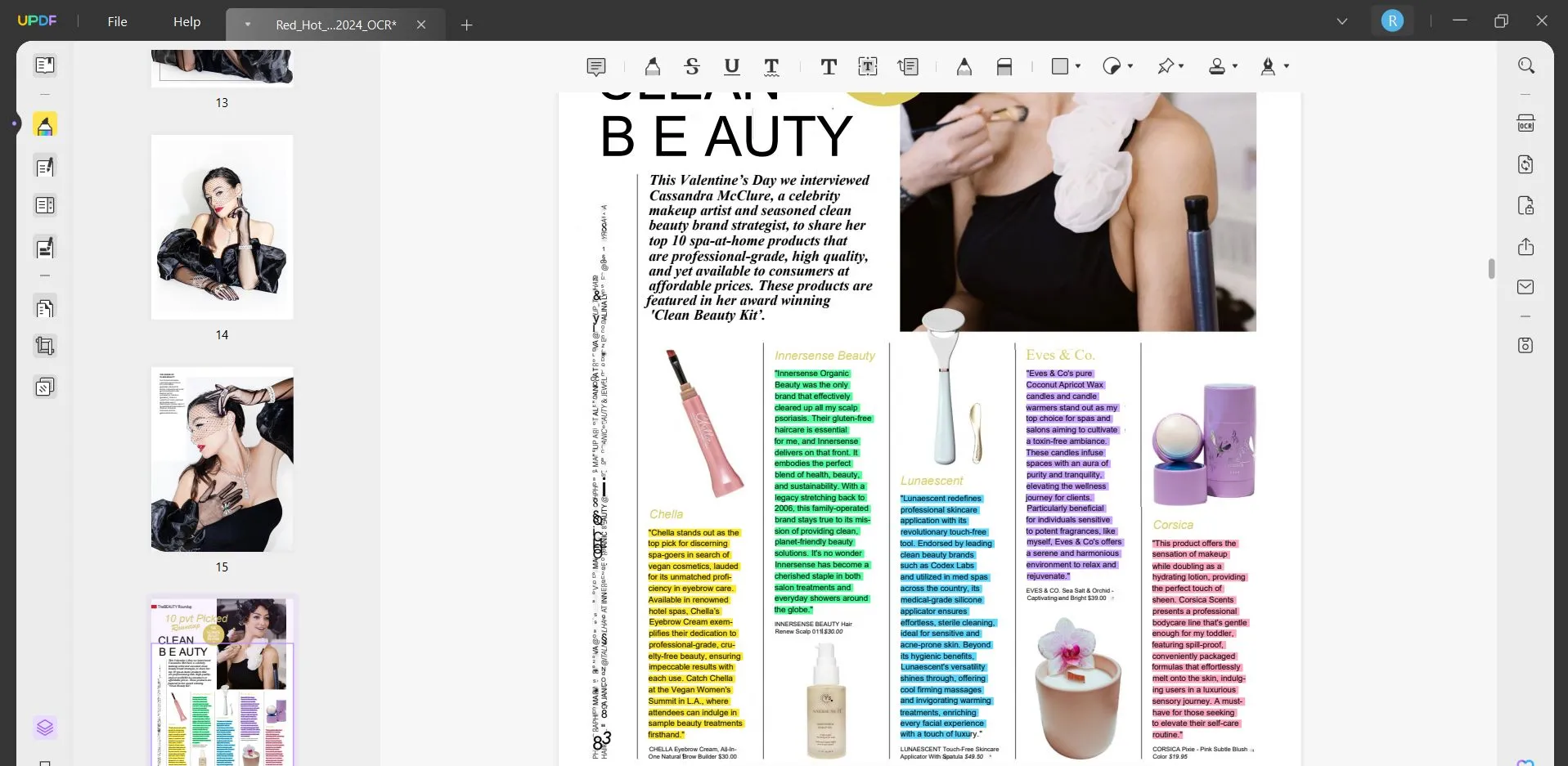Select the Pencil drawing tool
This screenshot has height=766, width=1568.
click(964, 67)
